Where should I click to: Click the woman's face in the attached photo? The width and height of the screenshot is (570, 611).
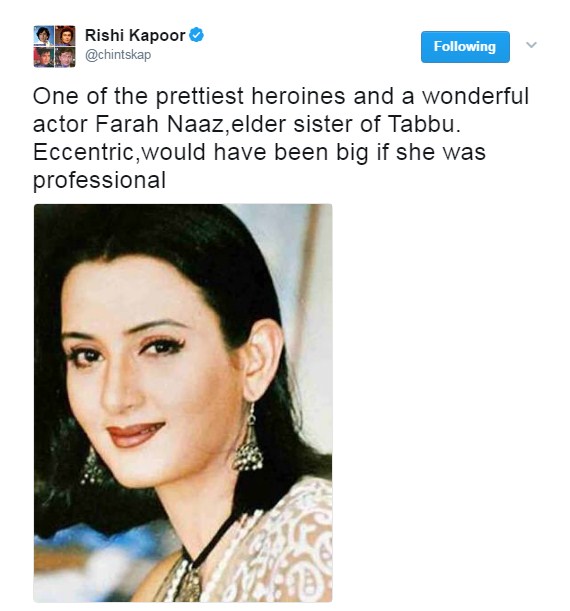click(x=152, y=370)
